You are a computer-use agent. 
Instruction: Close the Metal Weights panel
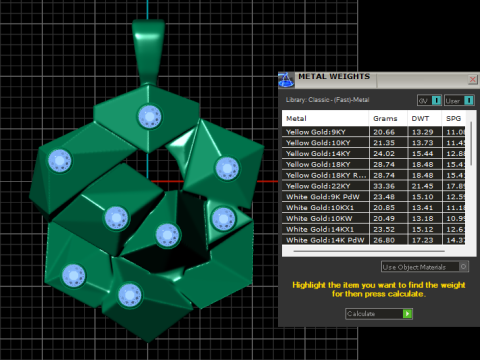(472, 79)
